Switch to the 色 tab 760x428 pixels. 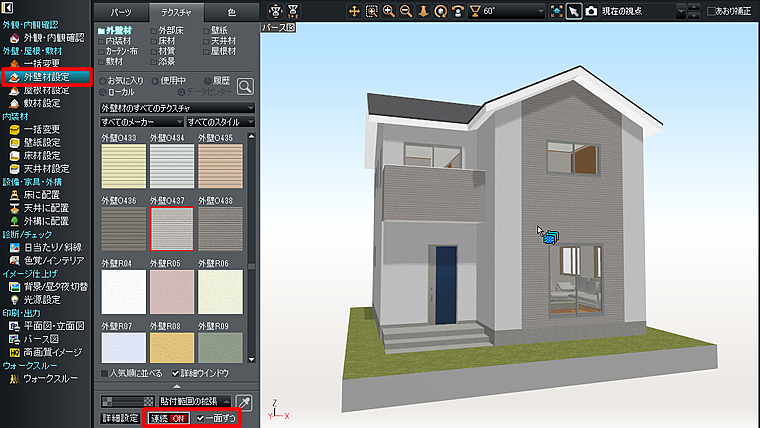(232, 12)
